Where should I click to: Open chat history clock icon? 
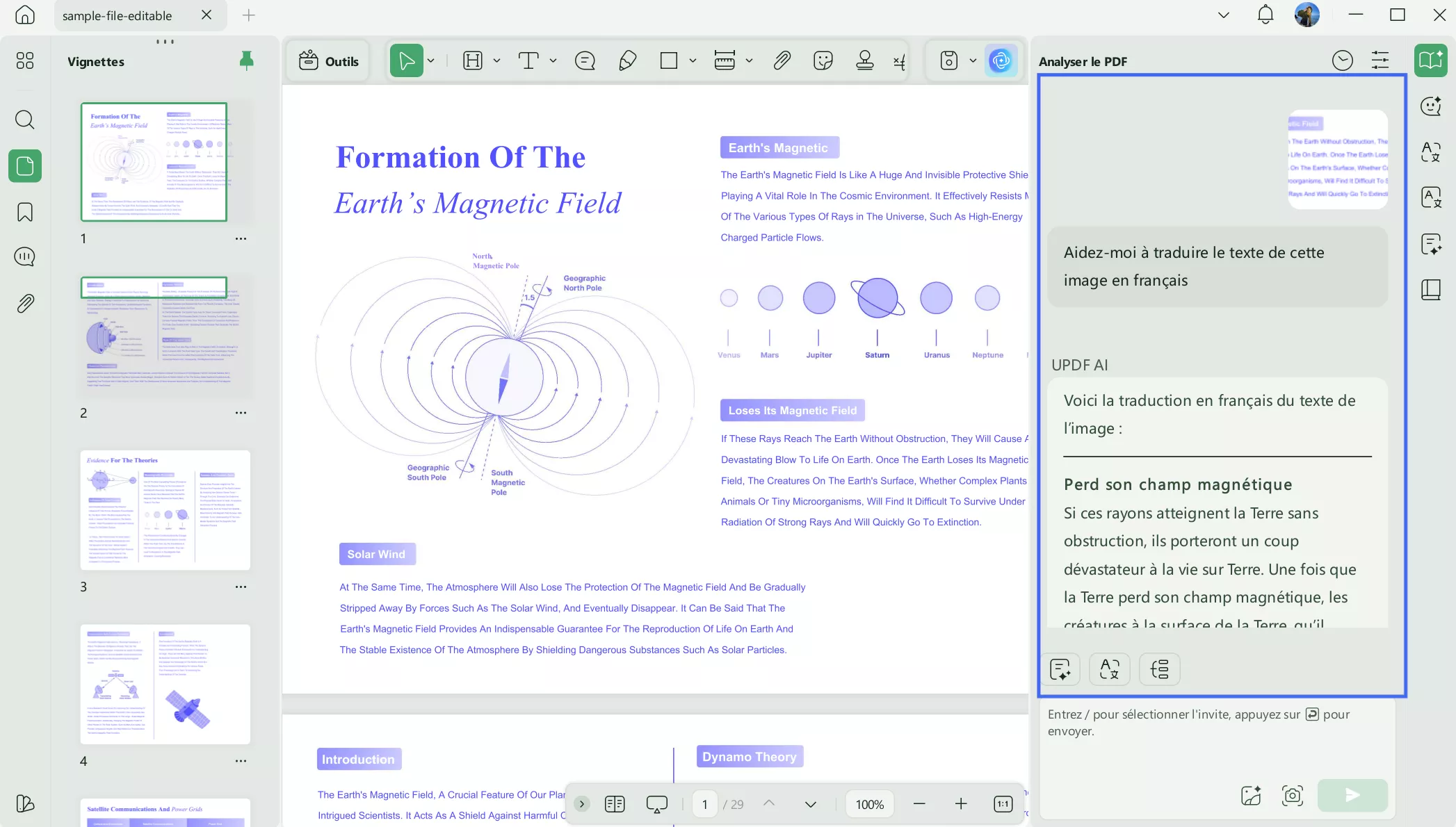point(1342,61)
